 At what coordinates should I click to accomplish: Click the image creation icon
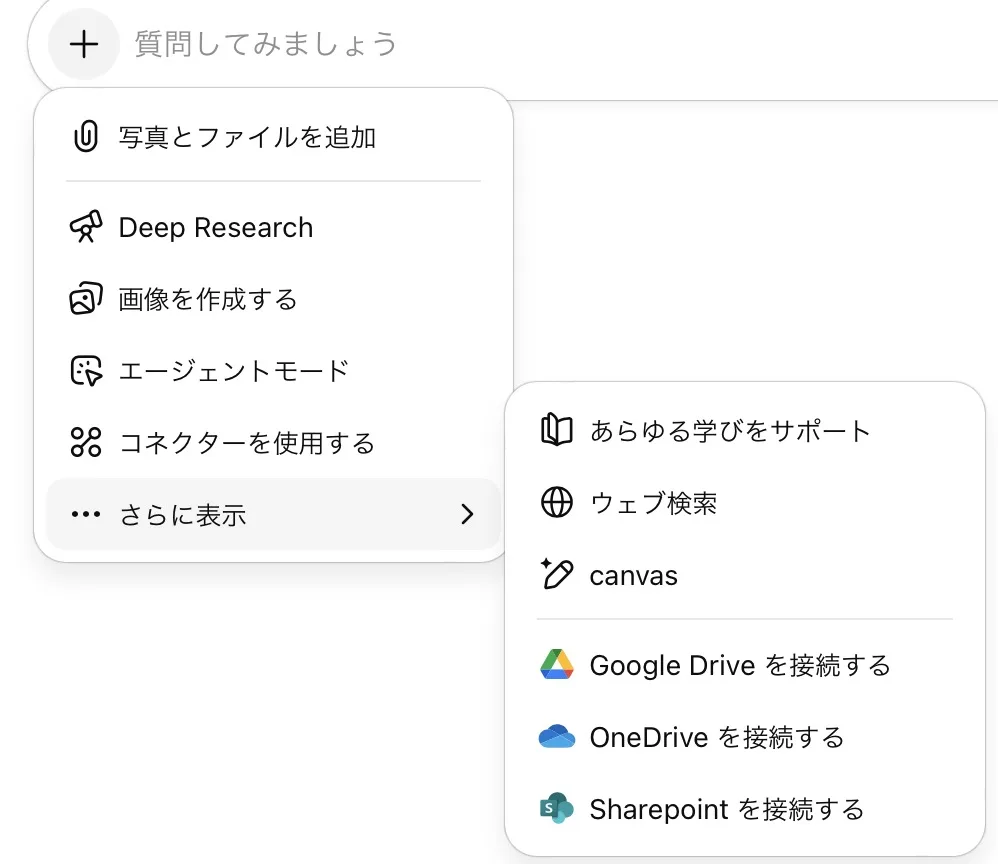86,299
